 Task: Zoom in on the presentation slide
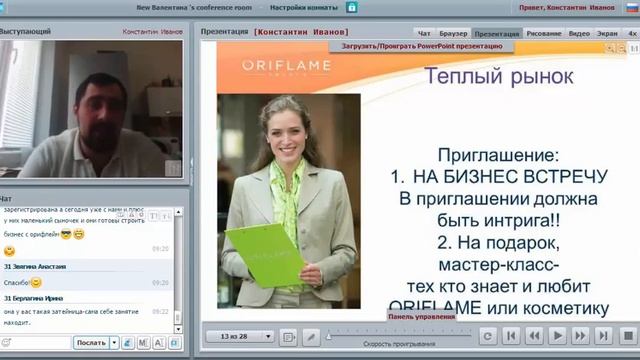tap(610, 48)
